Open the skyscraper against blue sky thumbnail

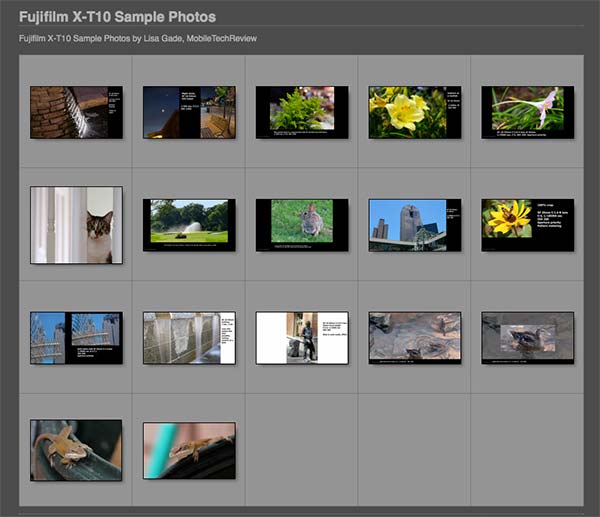[415, 225]
